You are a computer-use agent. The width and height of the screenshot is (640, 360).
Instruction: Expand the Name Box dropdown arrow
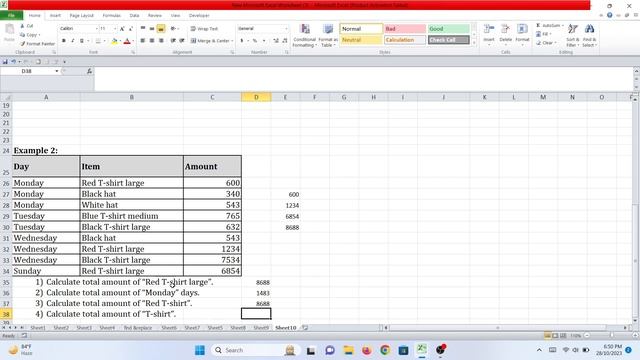(57, 71)
